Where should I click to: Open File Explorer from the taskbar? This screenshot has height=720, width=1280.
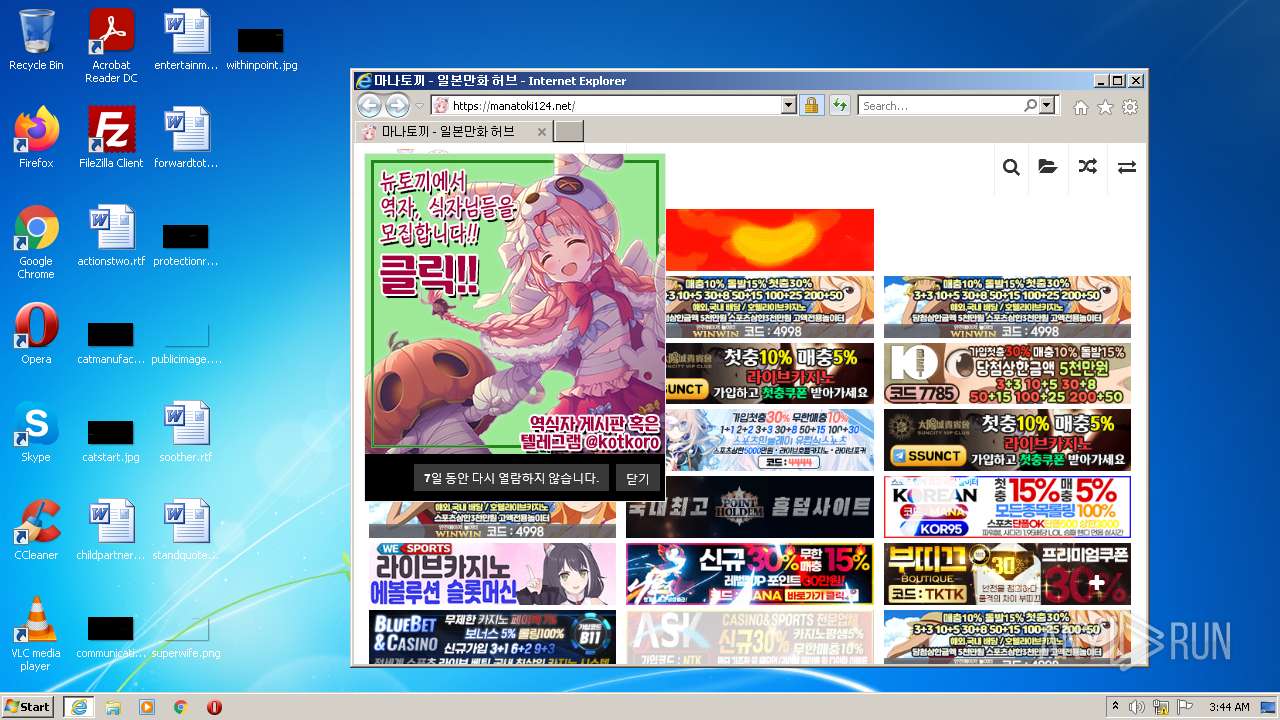click(x=112, y=707)
